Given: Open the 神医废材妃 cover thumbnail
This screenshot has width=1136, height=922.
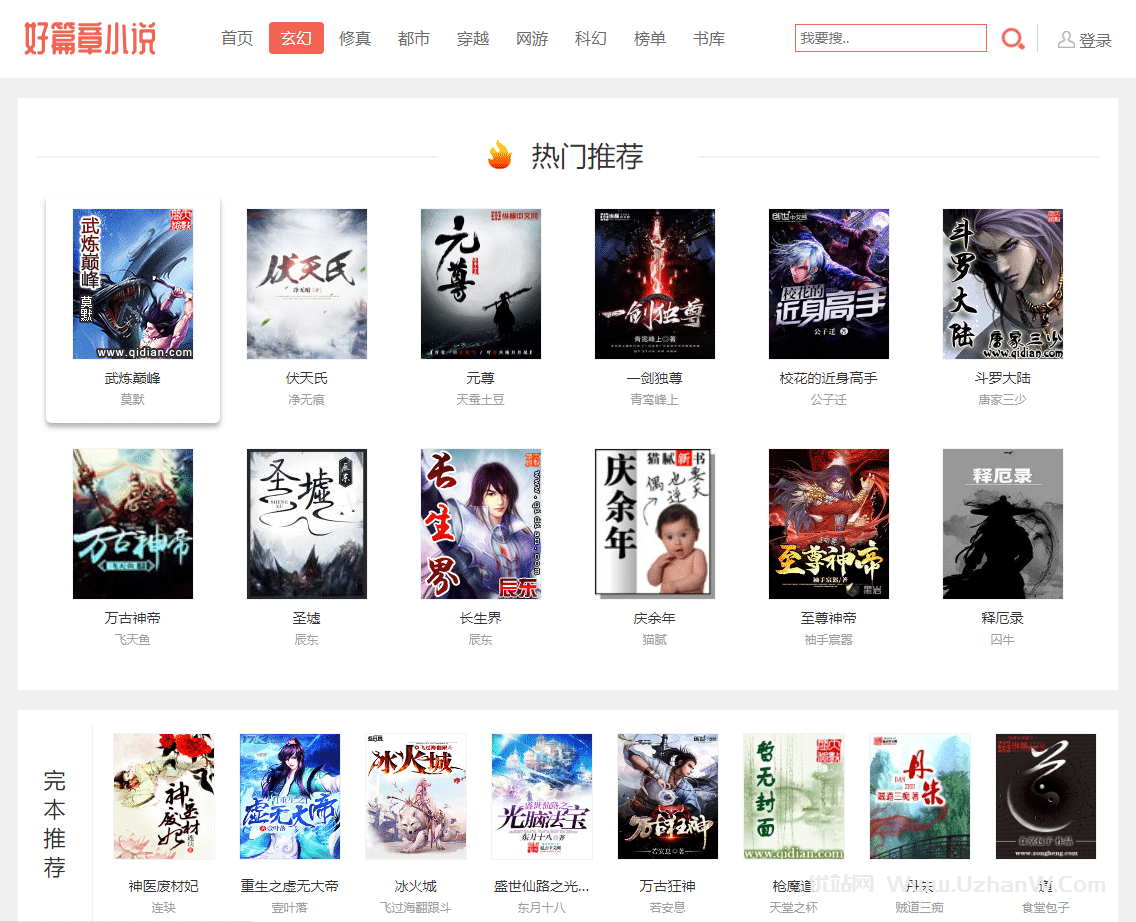Looking at the screenshot, I should pyautogui.click(x=164, y=796).
